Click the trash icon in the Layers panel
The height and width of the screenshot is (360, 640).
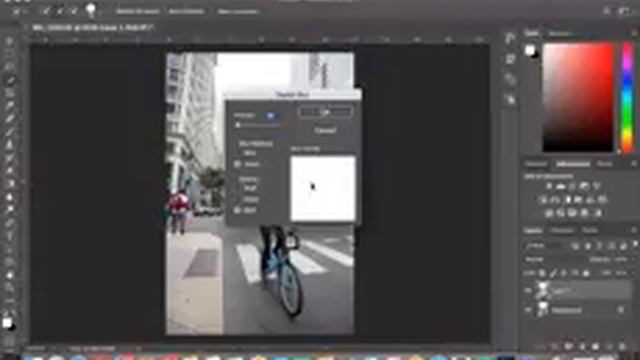point(622,347)
